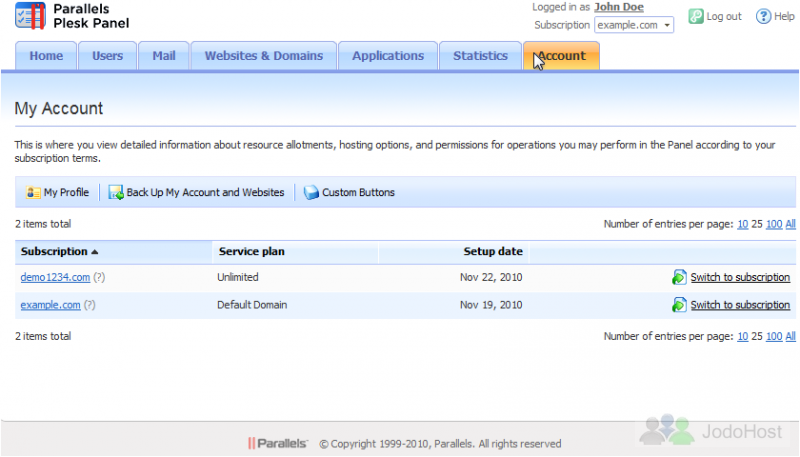Click the Subscription column sort arrow
This screenshot has height=457, width=800.
[94, 252]
